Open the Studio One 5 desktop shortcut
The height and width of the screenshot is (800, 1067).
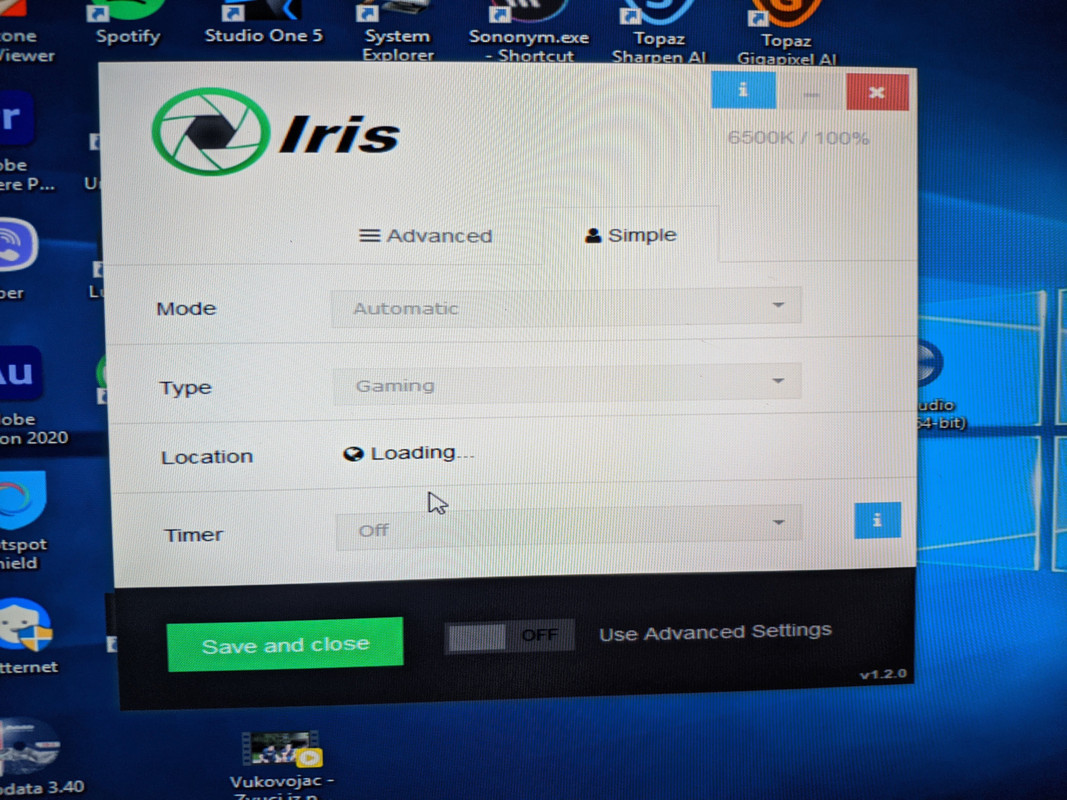pos(264,23)
